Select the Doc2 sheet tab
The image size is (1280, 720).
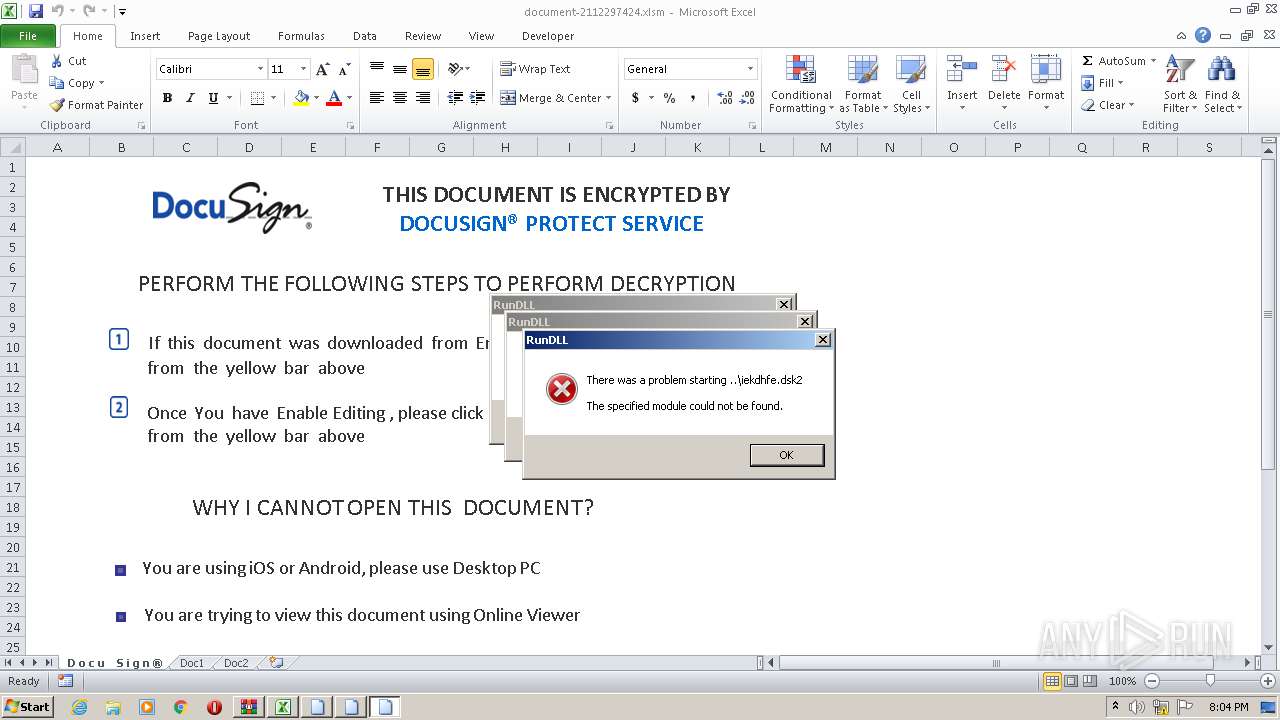(x=236, y=663)
